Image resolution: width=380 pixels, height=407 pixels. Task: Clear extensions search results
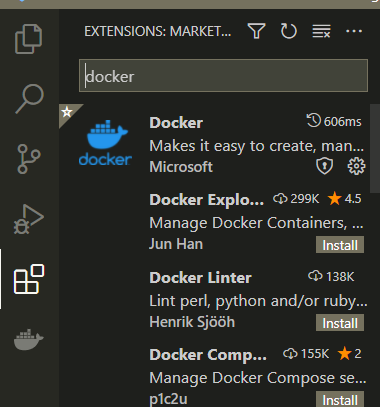pyautogui.click(x=321, y=31)
